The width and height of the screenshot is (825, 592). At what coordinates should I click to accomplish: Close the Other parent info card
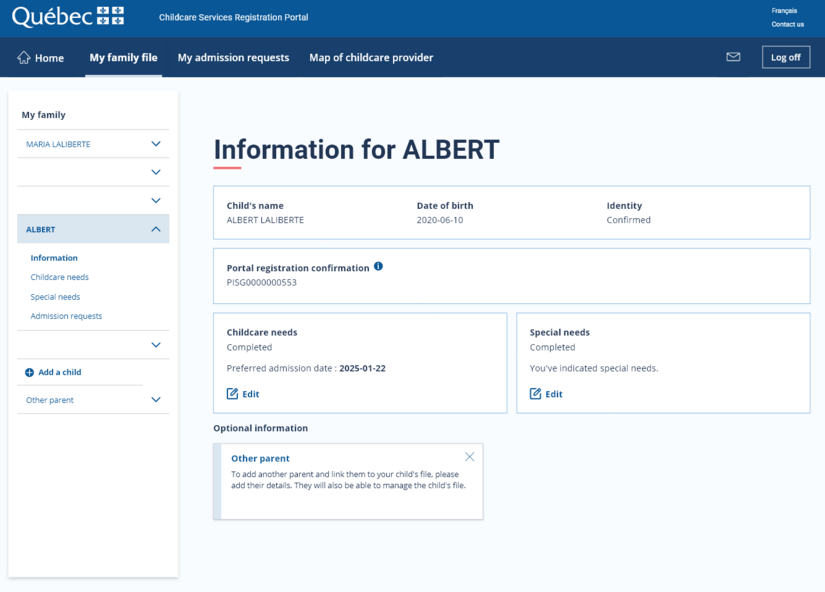pos(469,457)
